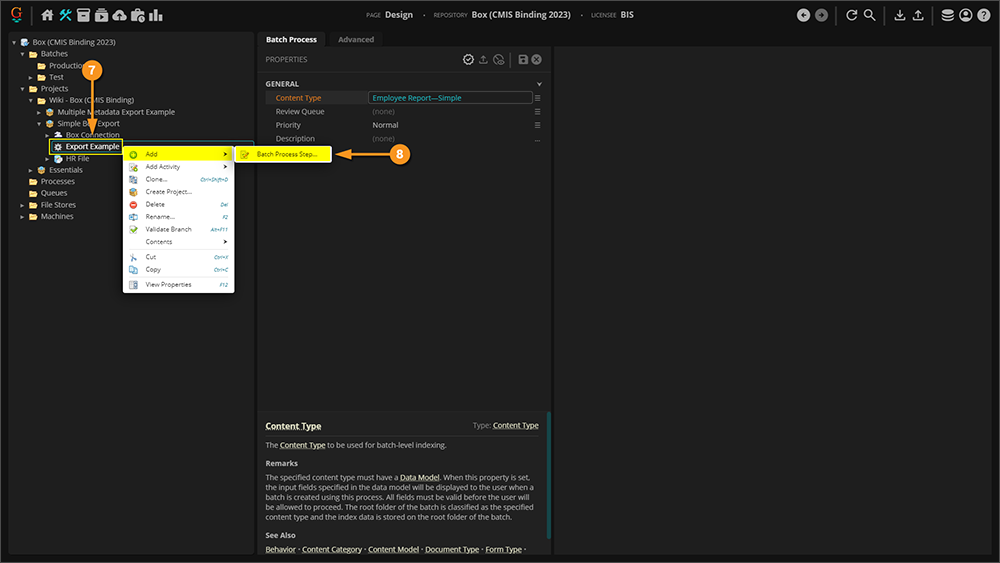Open the Document Type See Also link
The width and height of the screenshot is (1000, 563).
click(x=452, y=550)
